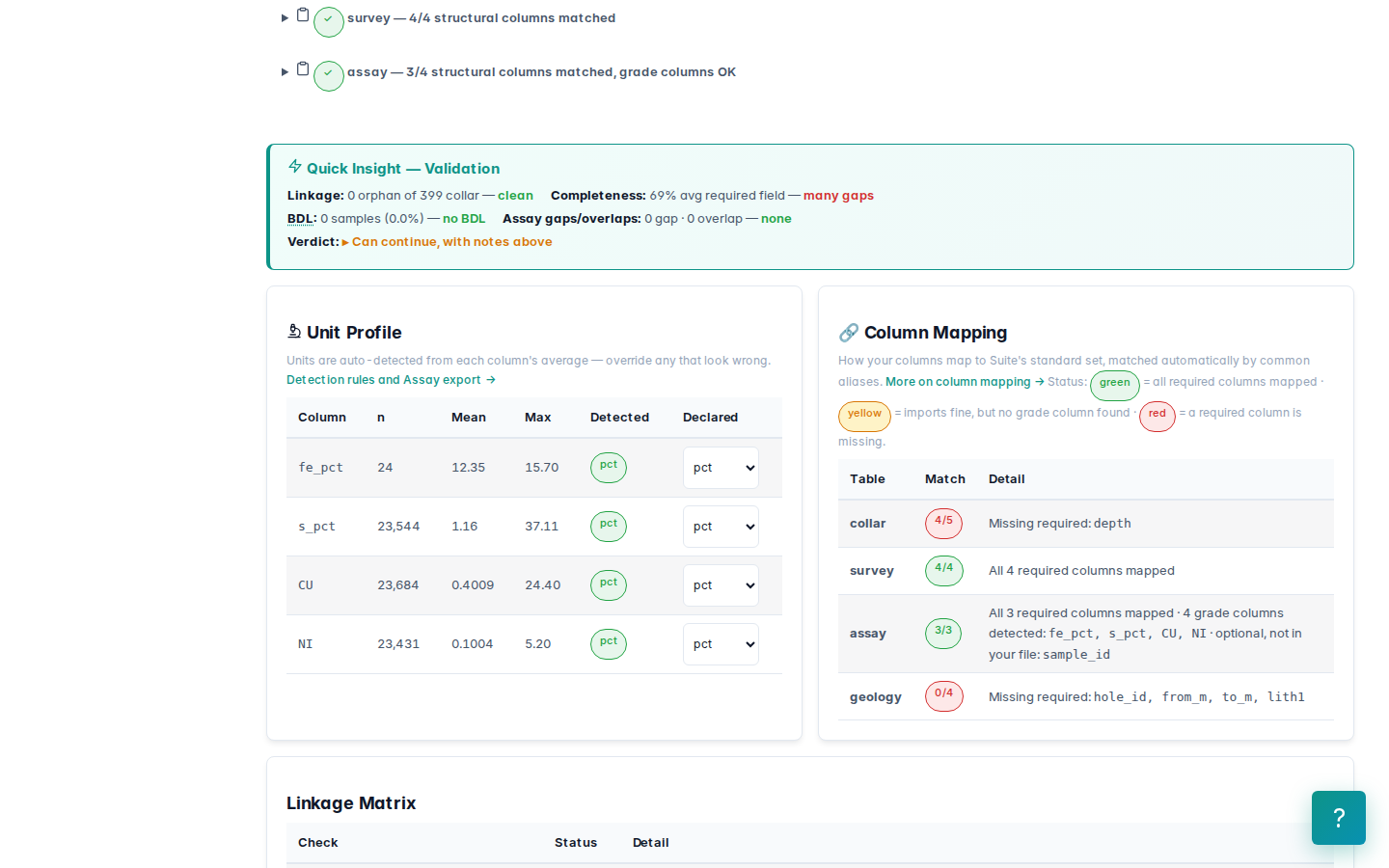Click 'All 4 required columns mapped' detail
This screenshot has width=1389, height=868.
[1081, 571]
